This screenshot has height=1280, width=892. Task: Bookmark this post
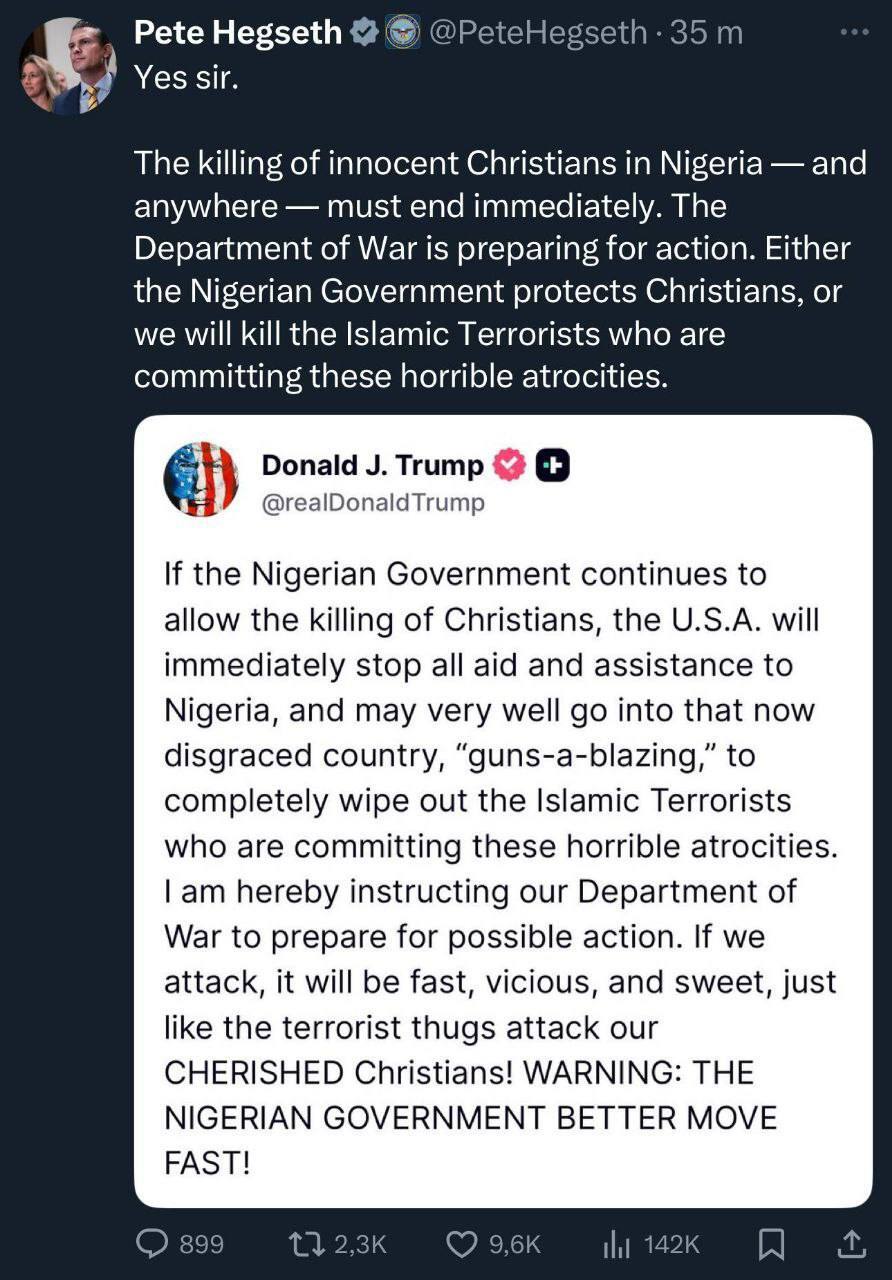(771, 1243)
